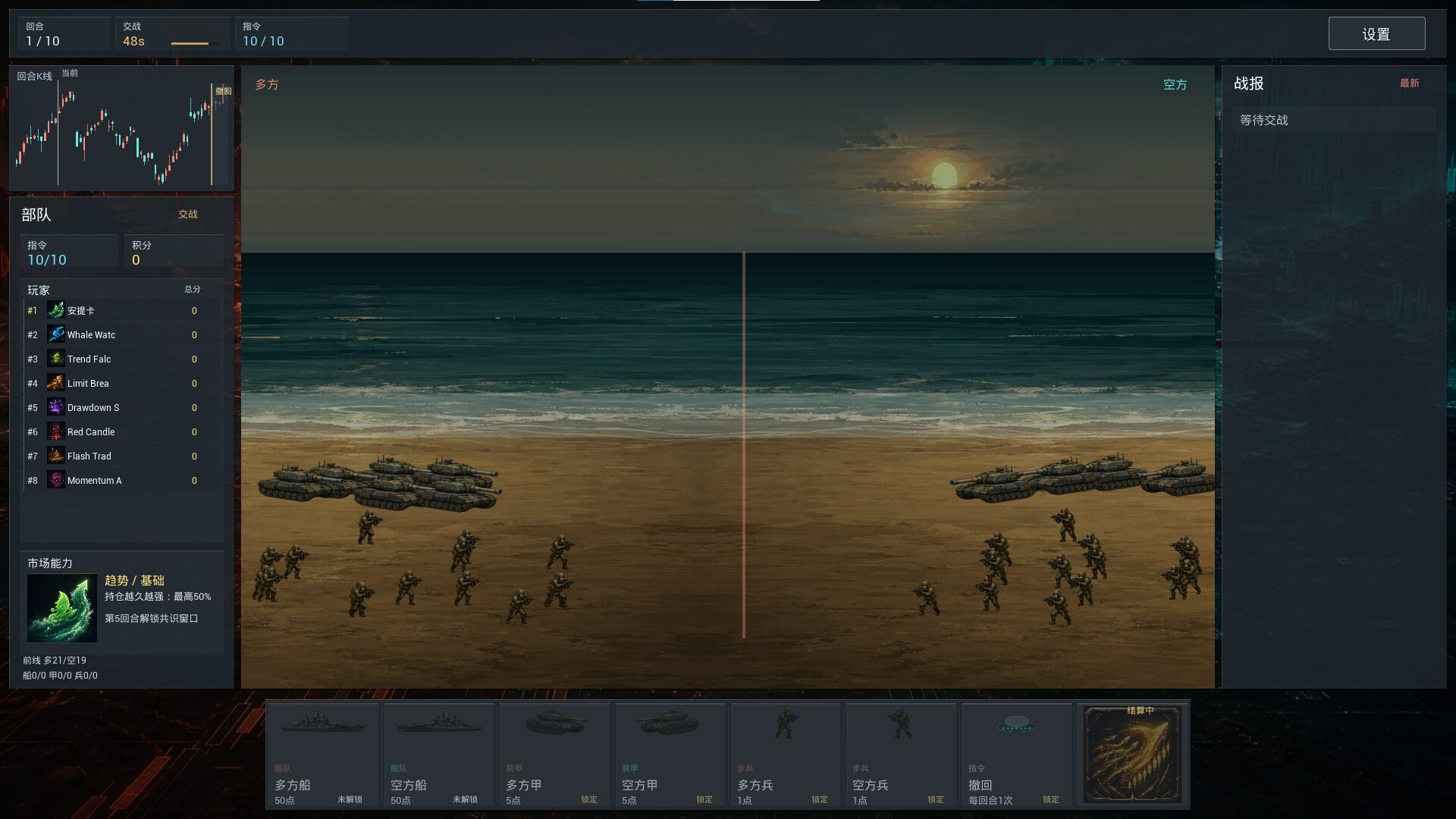This screenshot has height=819, width=1456.
Task: Select the 空方船 fleet unit card
Action: pyautogui.click(x=439, y=755)
